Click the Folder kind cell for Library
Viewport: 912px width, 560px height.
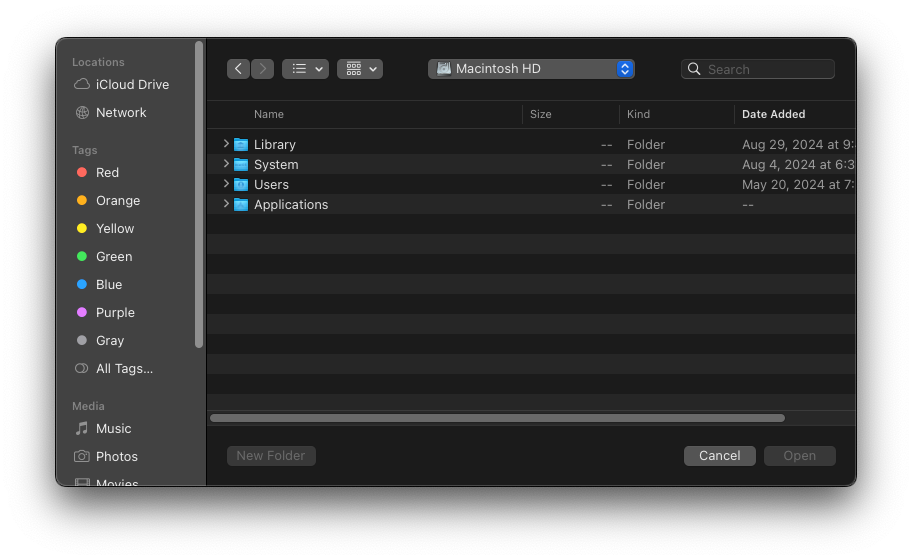point(646,144)
